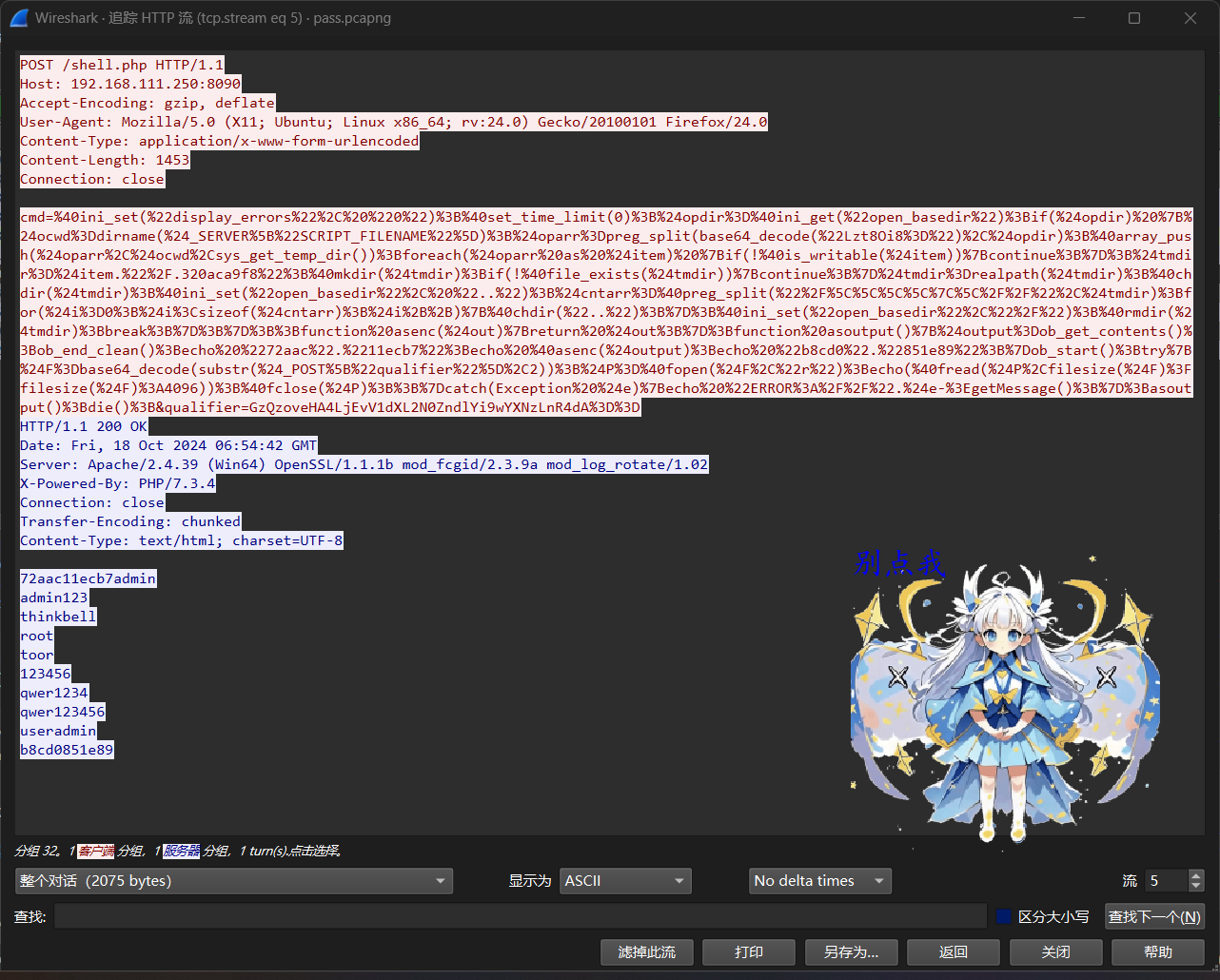Screen dimensions: 1220x980
Task: Click the 'root' entry in response
Action: tap(37, 636)
